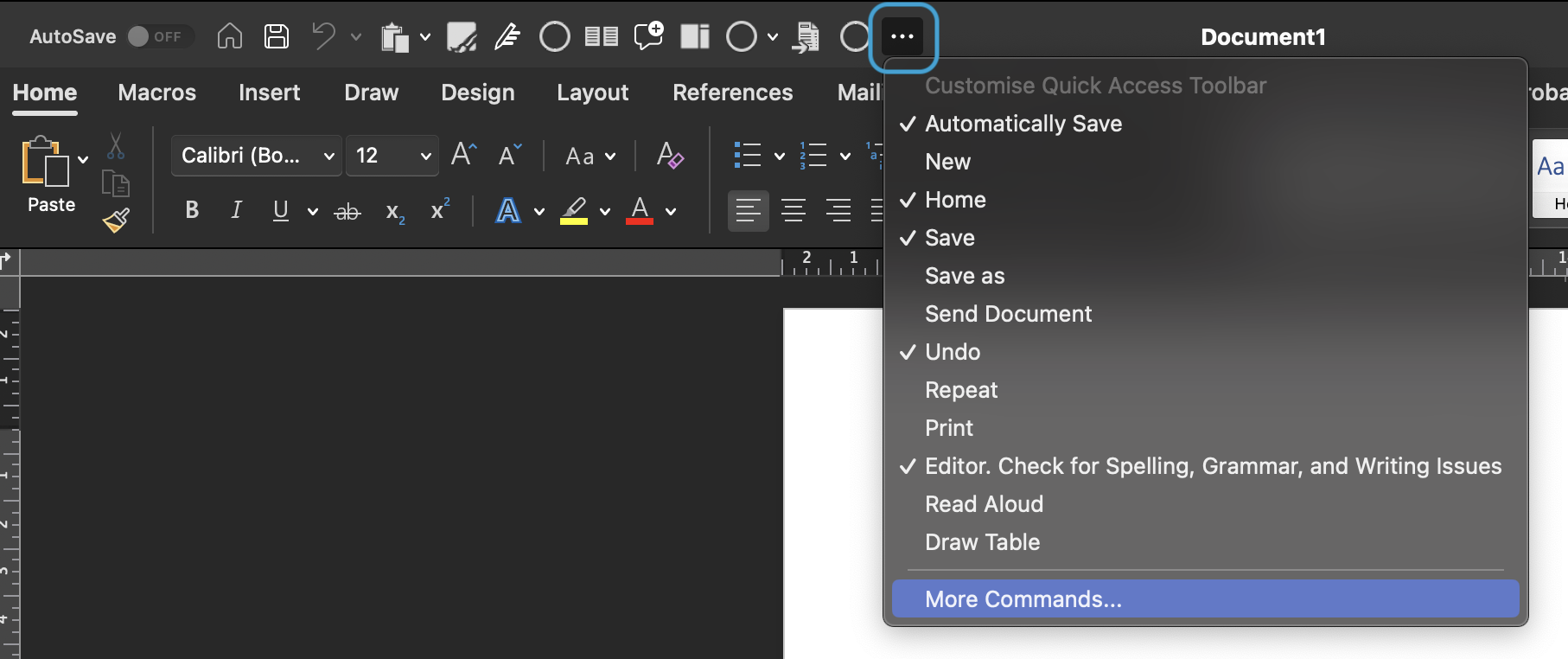The height and width of the screenshot is (659, 1568).
Task: Choose More Commands... in the menu
Action: (1206, 599)
